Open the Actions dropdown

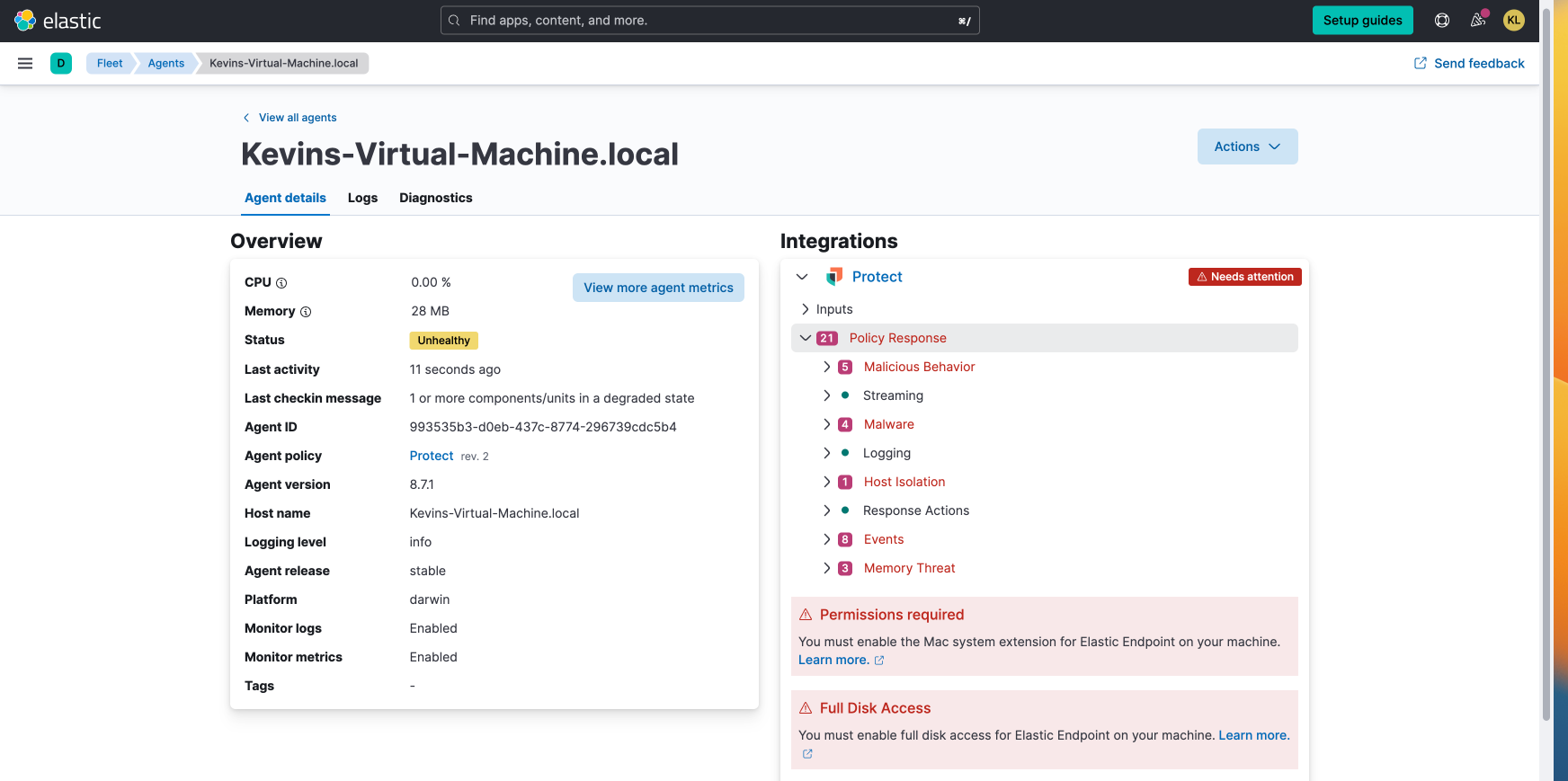click(1247, 146)
